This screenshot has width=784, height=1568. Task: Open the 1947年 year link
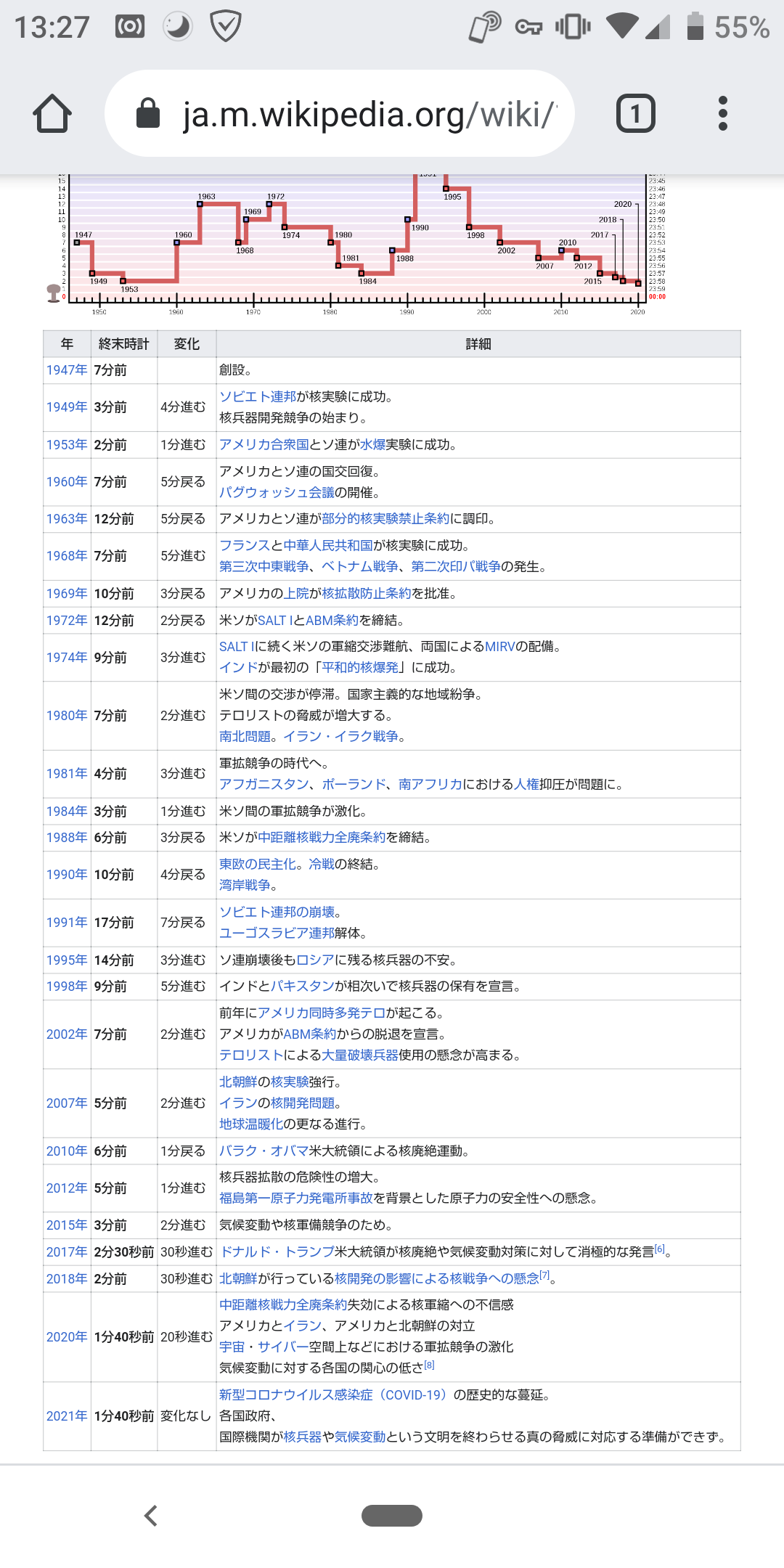coord(67,370)
